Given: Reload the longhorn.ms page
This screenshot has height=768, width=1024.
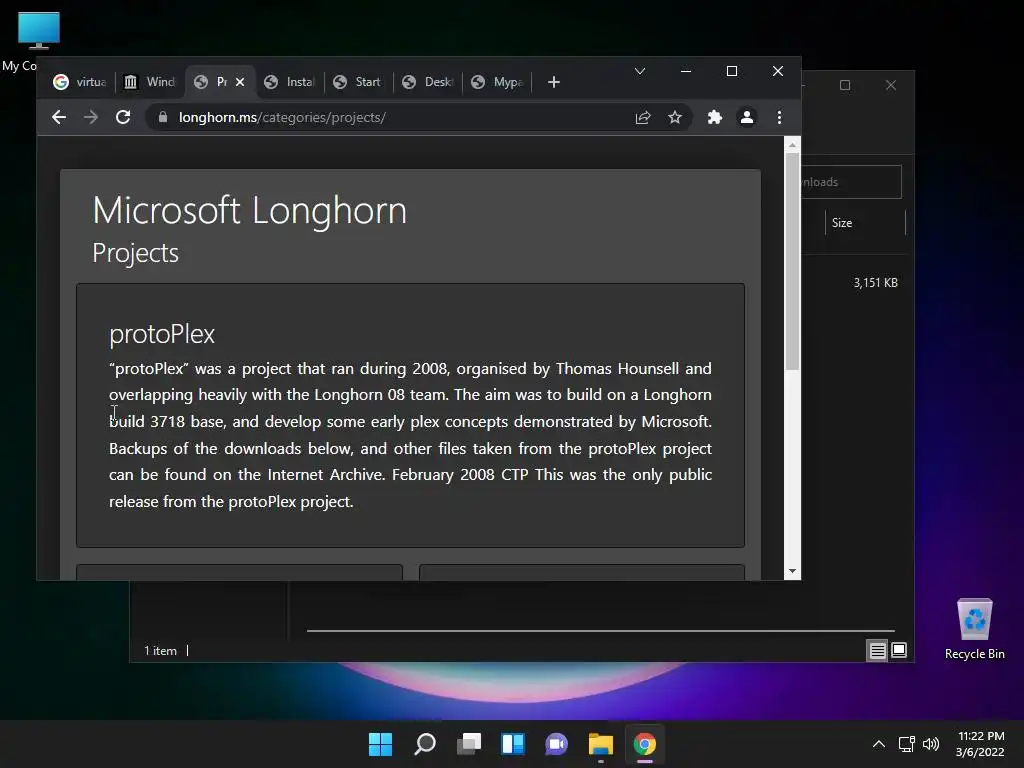Looking at the screenshot, I should point(123,118).
